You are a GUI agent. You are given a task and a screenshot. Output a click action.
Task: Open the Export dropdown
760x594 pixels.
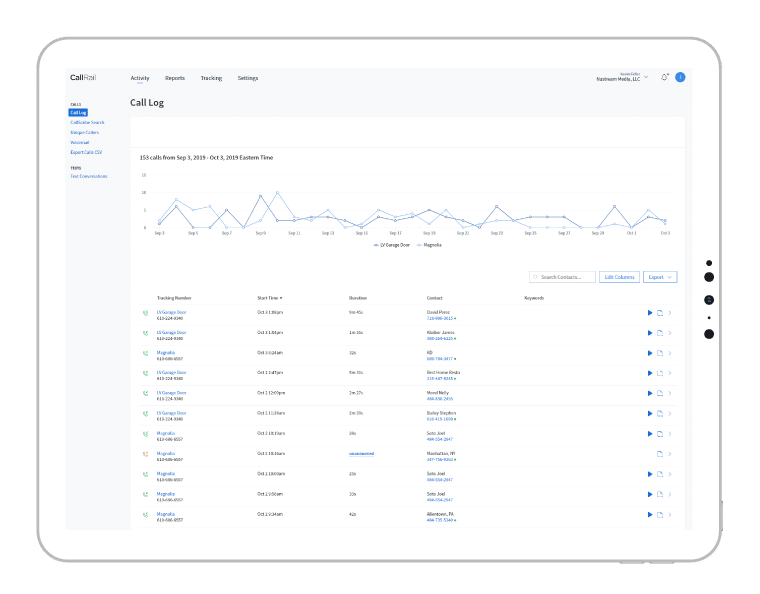(x=660, y=277)
